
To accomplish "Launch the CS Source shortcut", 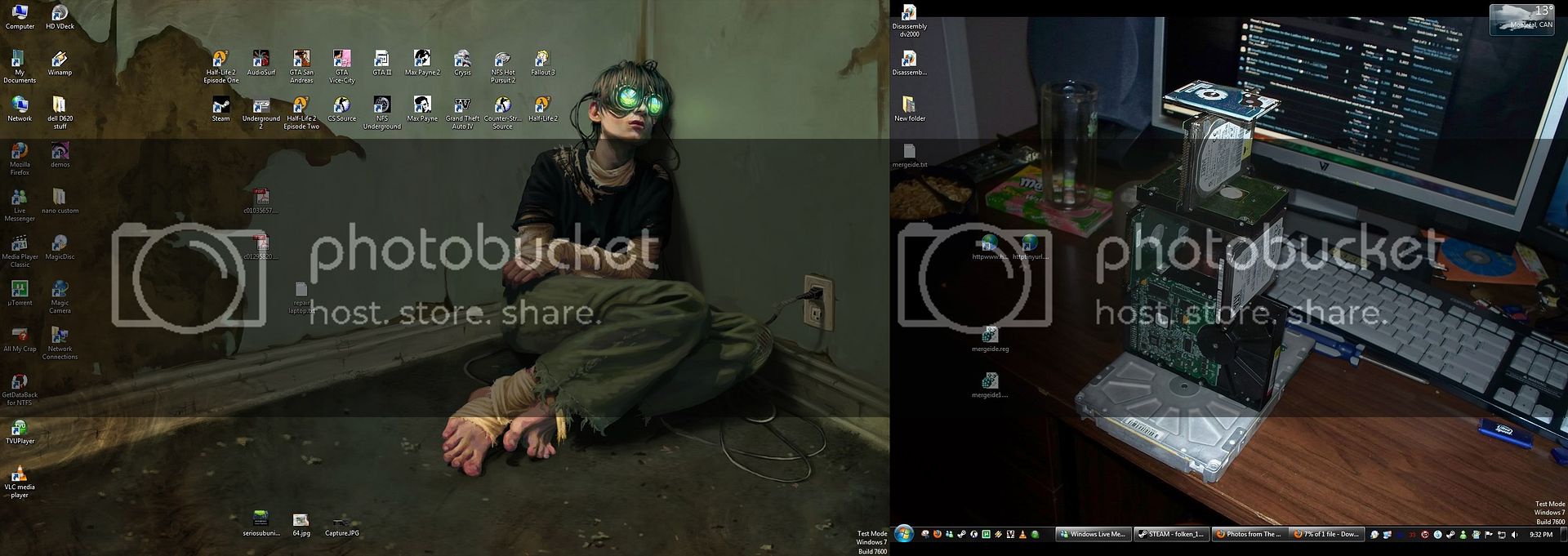I will [x=341, y=109].
